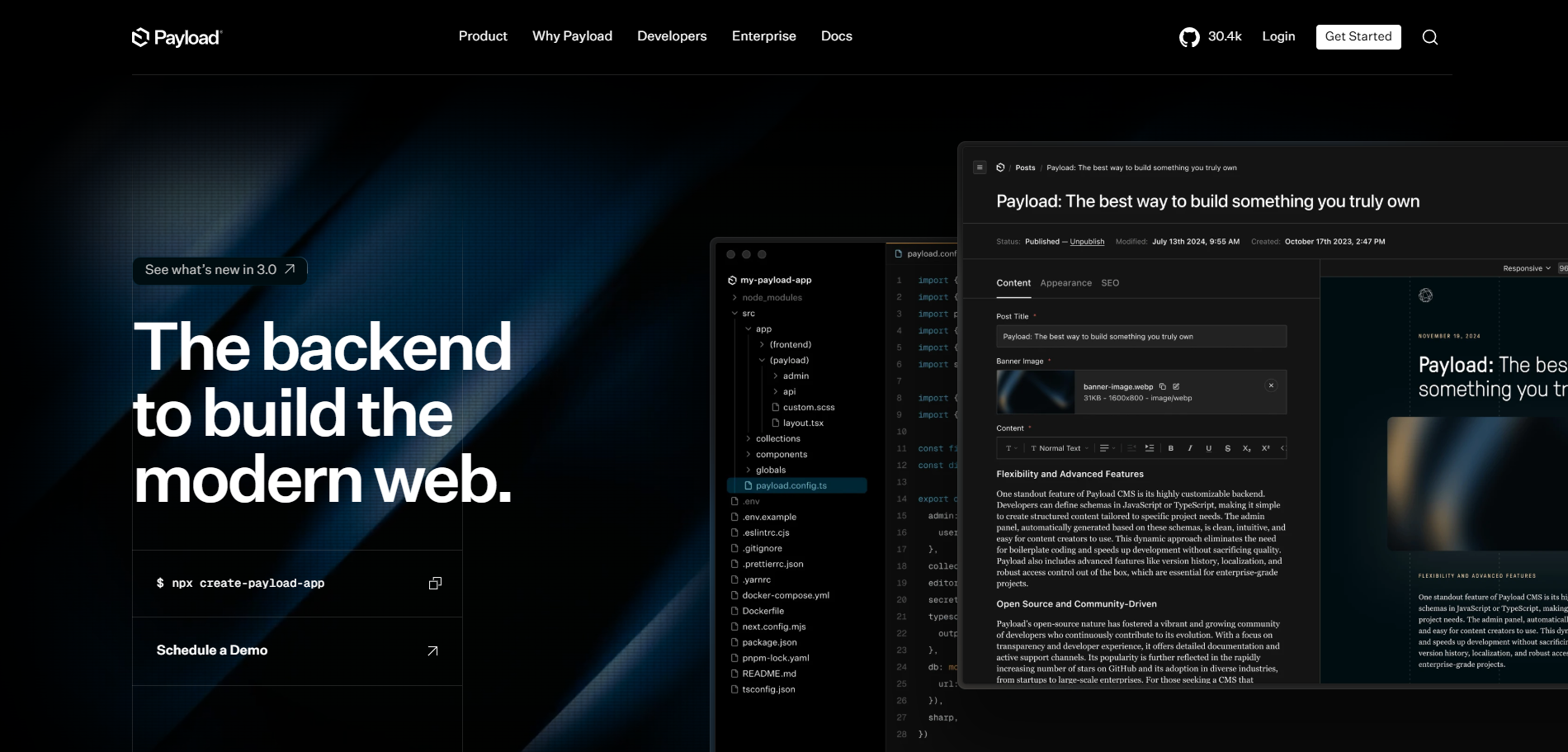The height and width of the screenshot is (752, 1568).
Task: Click the Unpublish link
Action: point(1087,242)
